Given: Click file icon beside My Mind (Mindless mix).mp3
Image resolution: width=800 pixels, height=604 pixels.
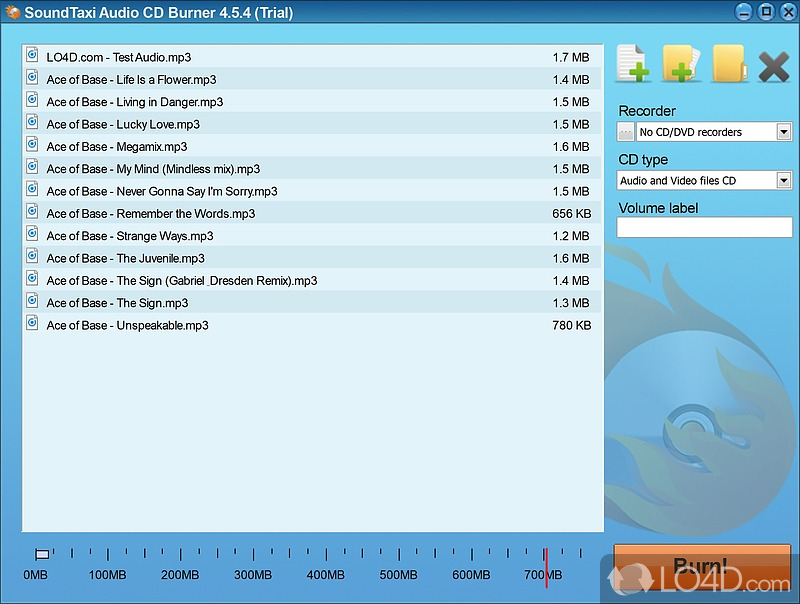Looking at the screenshot, I should pyautogui.click(x=32, y=166).
